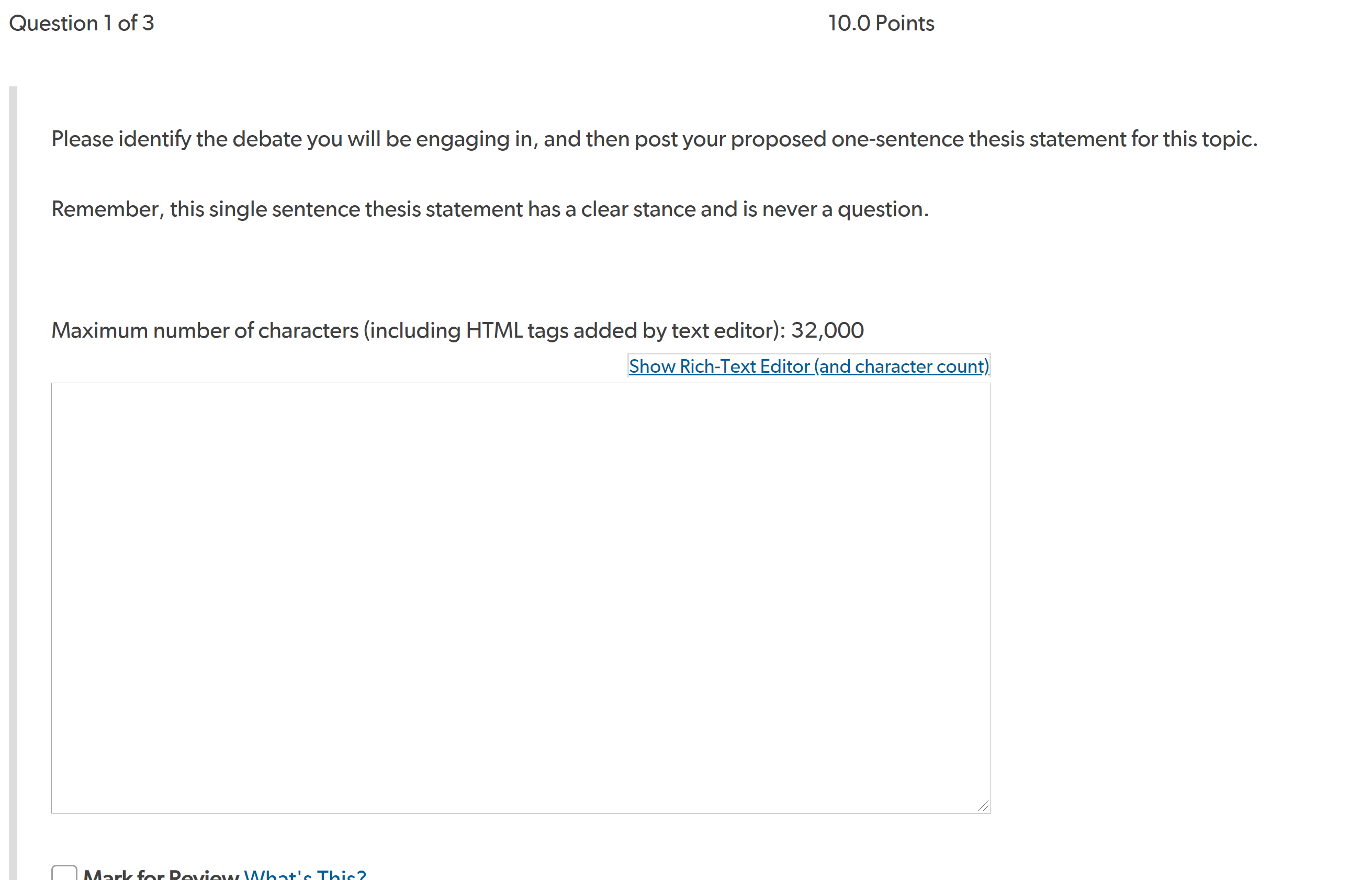Click the word 'debate' in the prompt
This screenshot has height=880, width=1372.
coord(267,139)
